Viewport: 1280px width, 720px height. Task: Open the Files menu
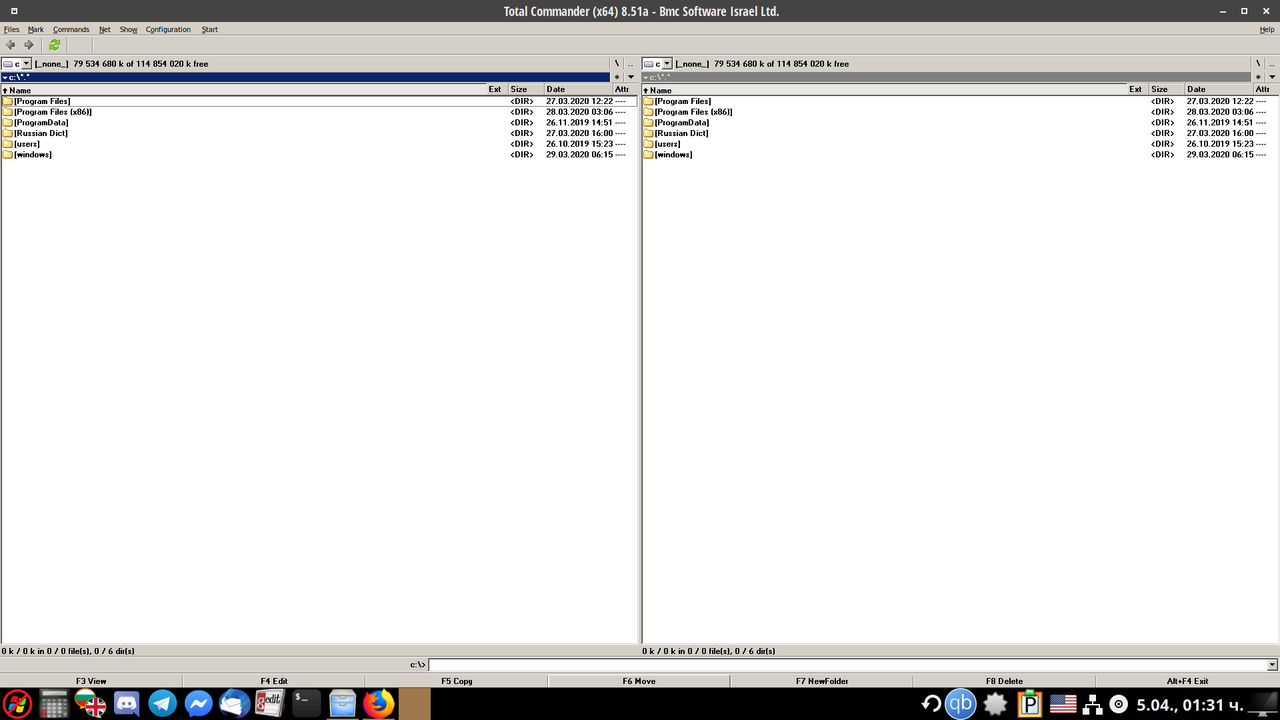(12, 29)
